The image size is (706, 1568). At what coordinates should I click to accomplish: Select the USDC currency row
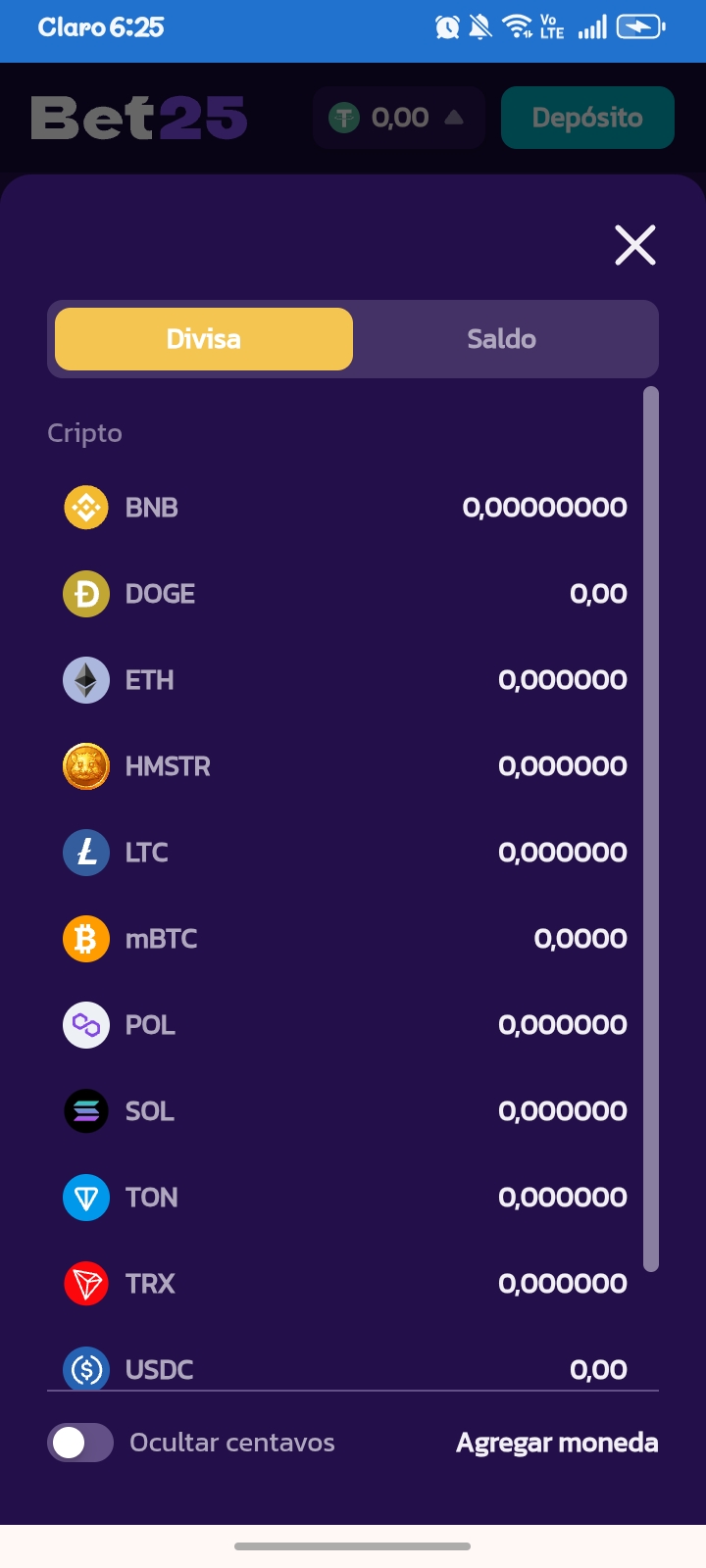click(345, 1368)
